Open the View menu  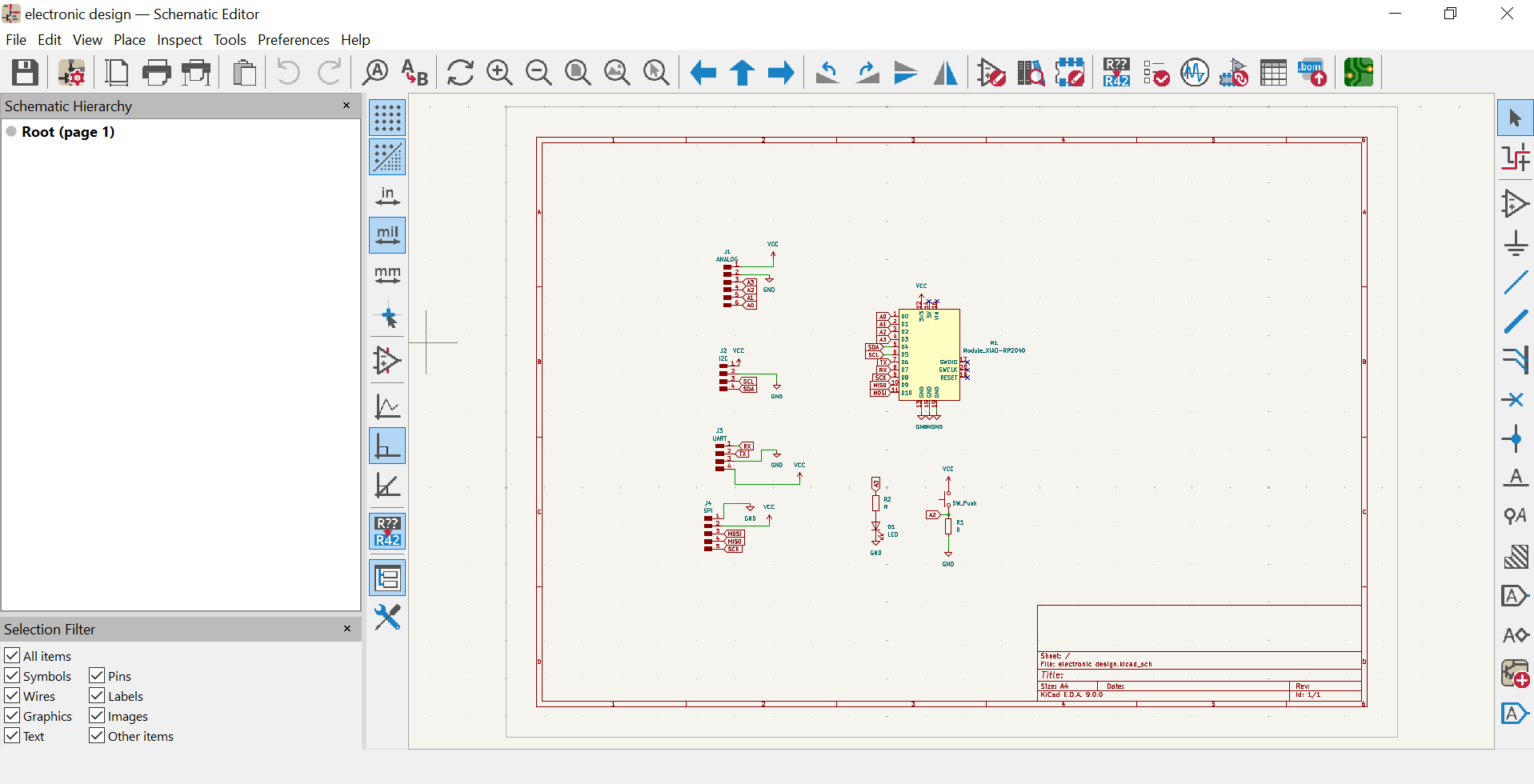pos(87,40)
